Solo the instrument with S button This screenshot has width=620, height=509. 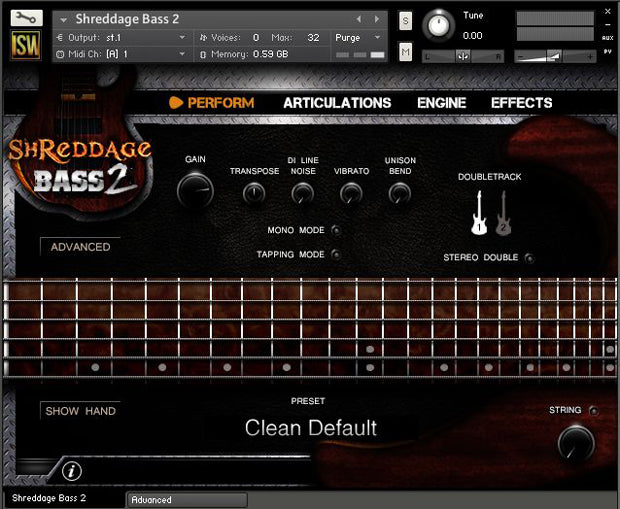coord(405,21)
